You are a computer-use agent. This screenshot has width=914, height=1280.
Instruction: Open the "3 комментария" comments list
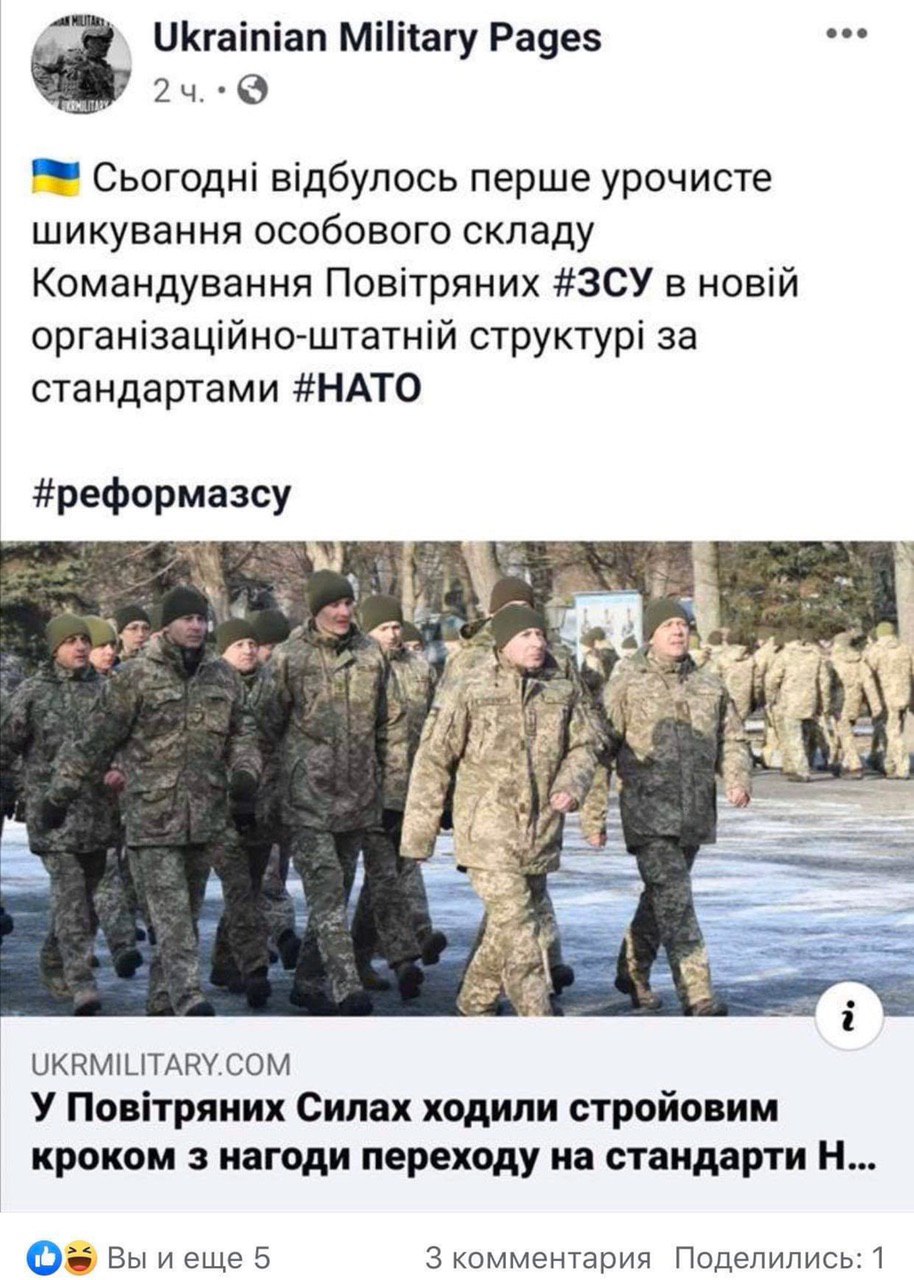coord(537,1258)
